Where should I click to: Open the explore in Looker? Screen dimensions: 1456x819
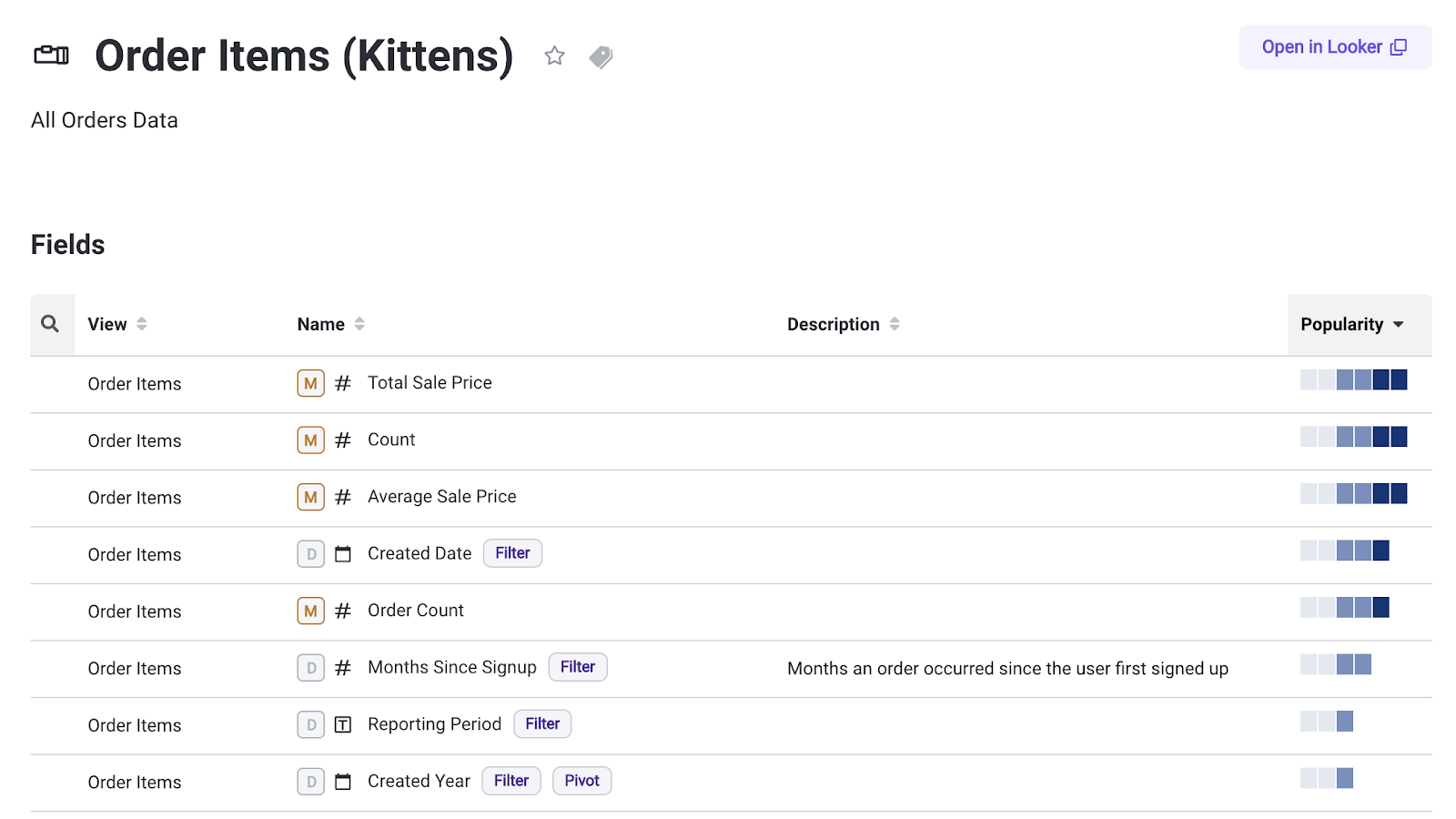pyautogui.click(x=1334, y=47)
